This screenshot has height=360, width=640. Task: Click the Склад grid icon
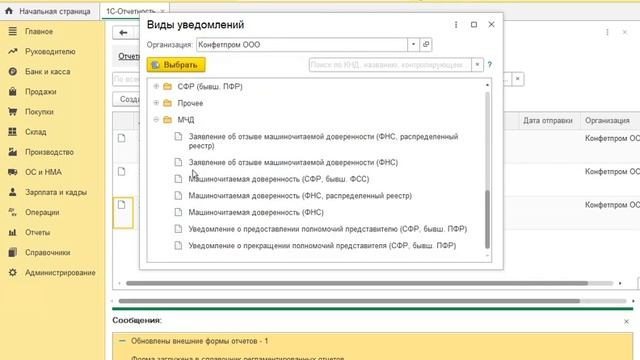pyautogui.click(x=13, y=131)
